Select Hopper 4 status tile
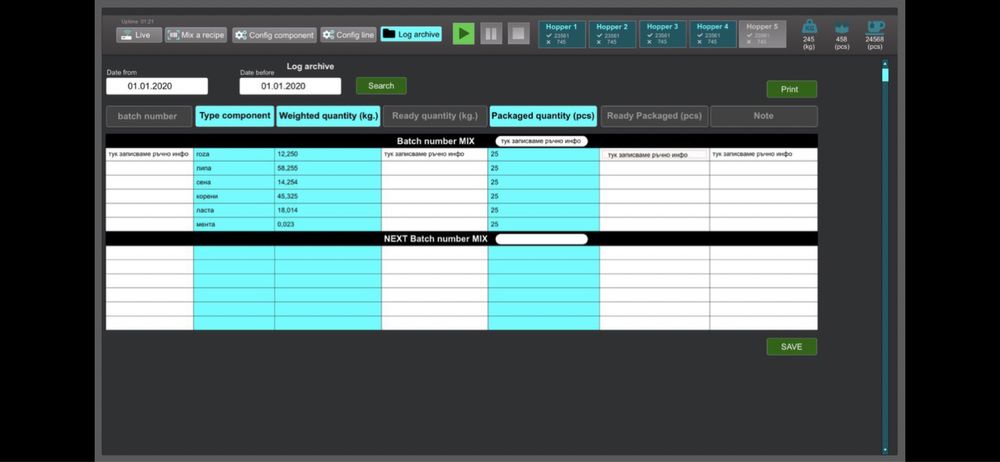1000x462 pixels. [712, 34]
